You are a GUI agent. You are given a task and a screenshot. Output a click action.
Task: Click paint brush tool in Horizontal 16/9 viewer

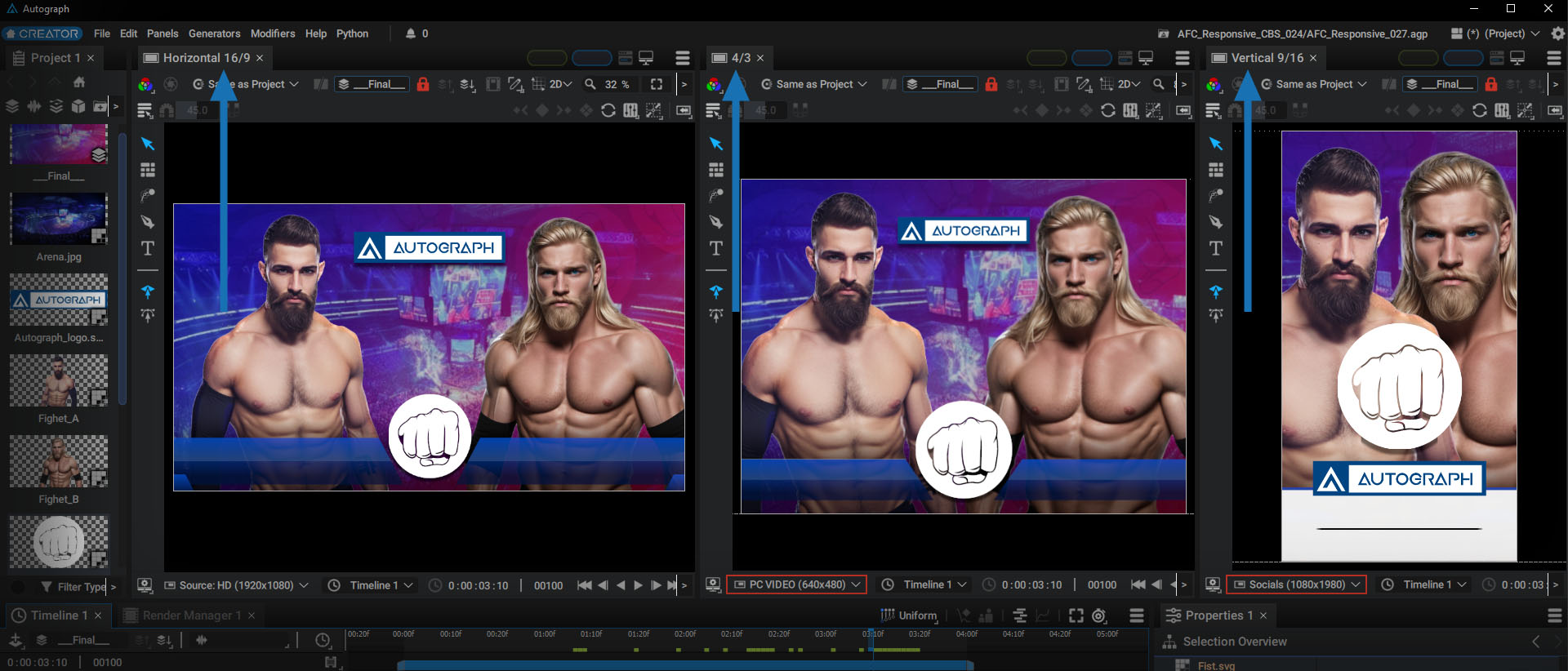(x=148, y=196)
